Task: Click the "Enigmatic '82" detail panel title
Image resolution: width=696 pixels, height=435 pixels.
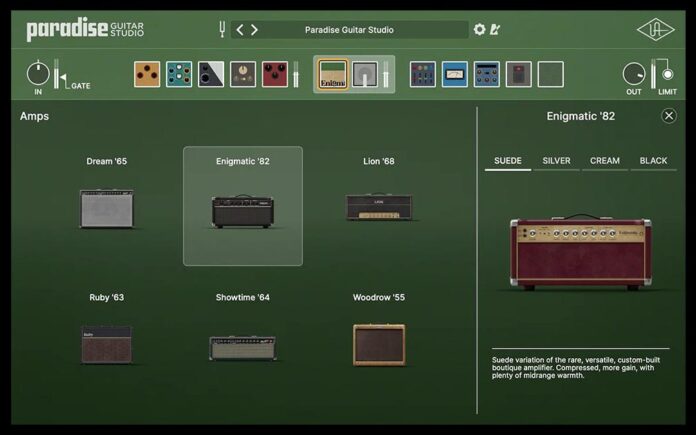Action: point(581,116)
